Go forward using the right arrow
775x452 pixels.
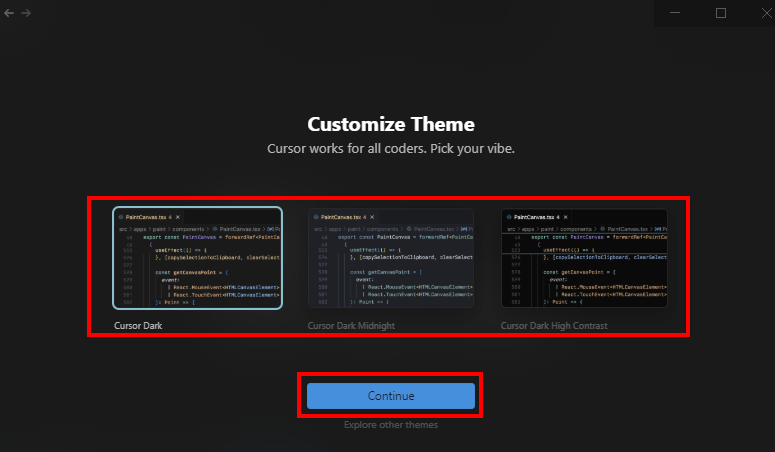click(x=26, y=13)
